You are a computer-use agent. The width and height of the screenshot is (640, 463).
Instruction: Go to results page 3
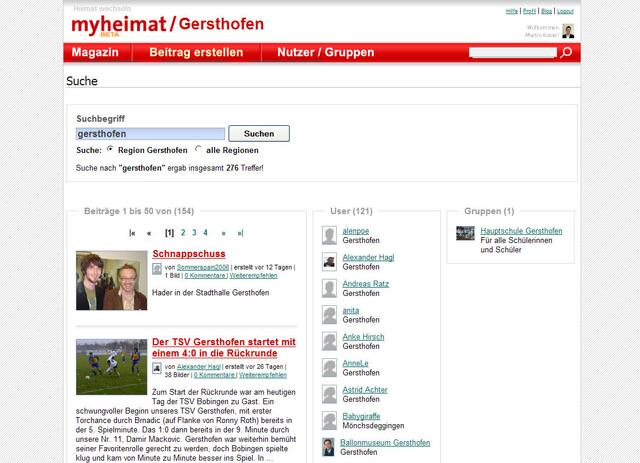(x=194, y=233)
